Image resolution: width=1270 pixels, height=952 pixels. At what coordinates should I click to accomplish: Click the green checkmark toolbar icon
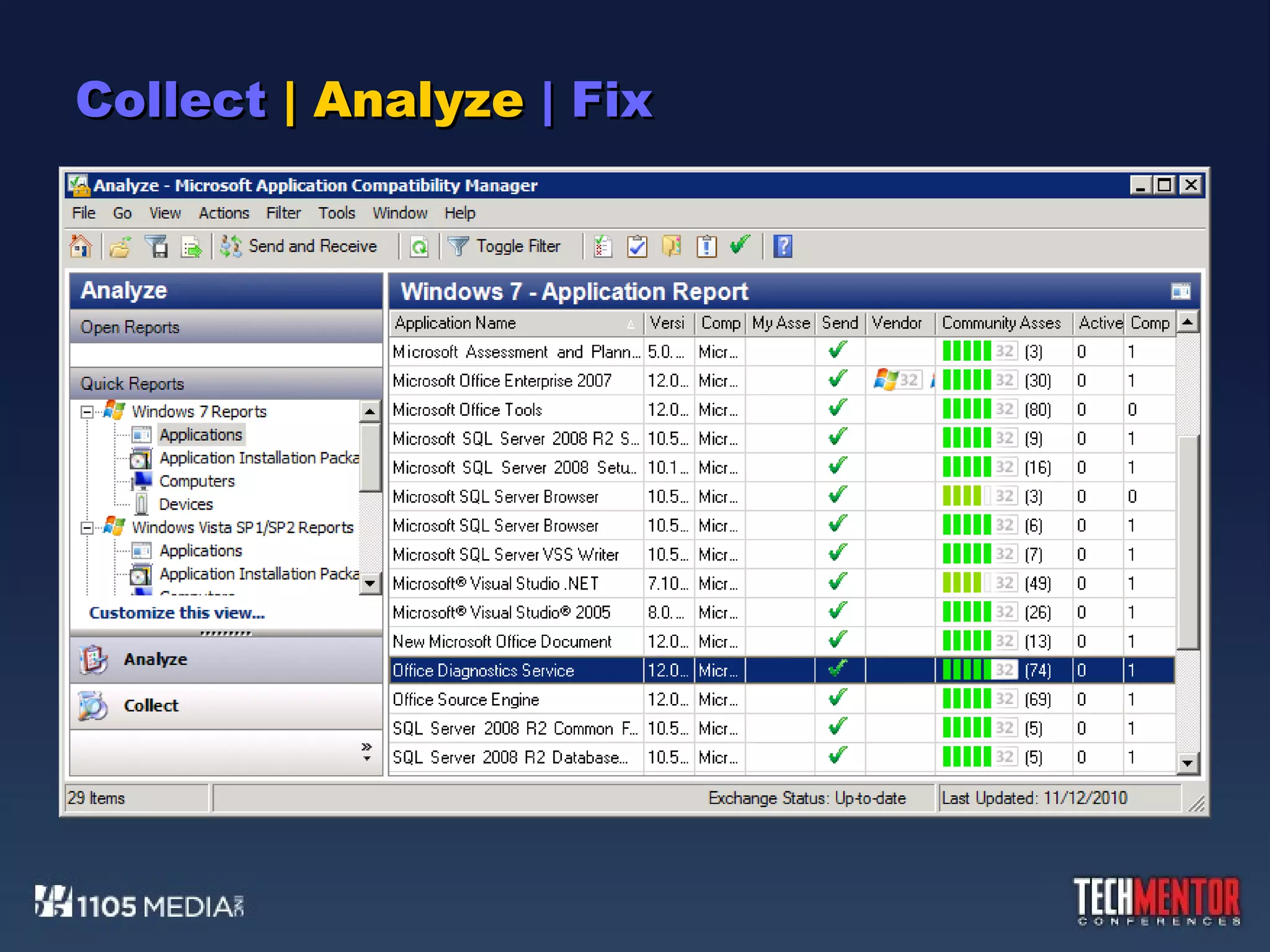click(740, 245)
